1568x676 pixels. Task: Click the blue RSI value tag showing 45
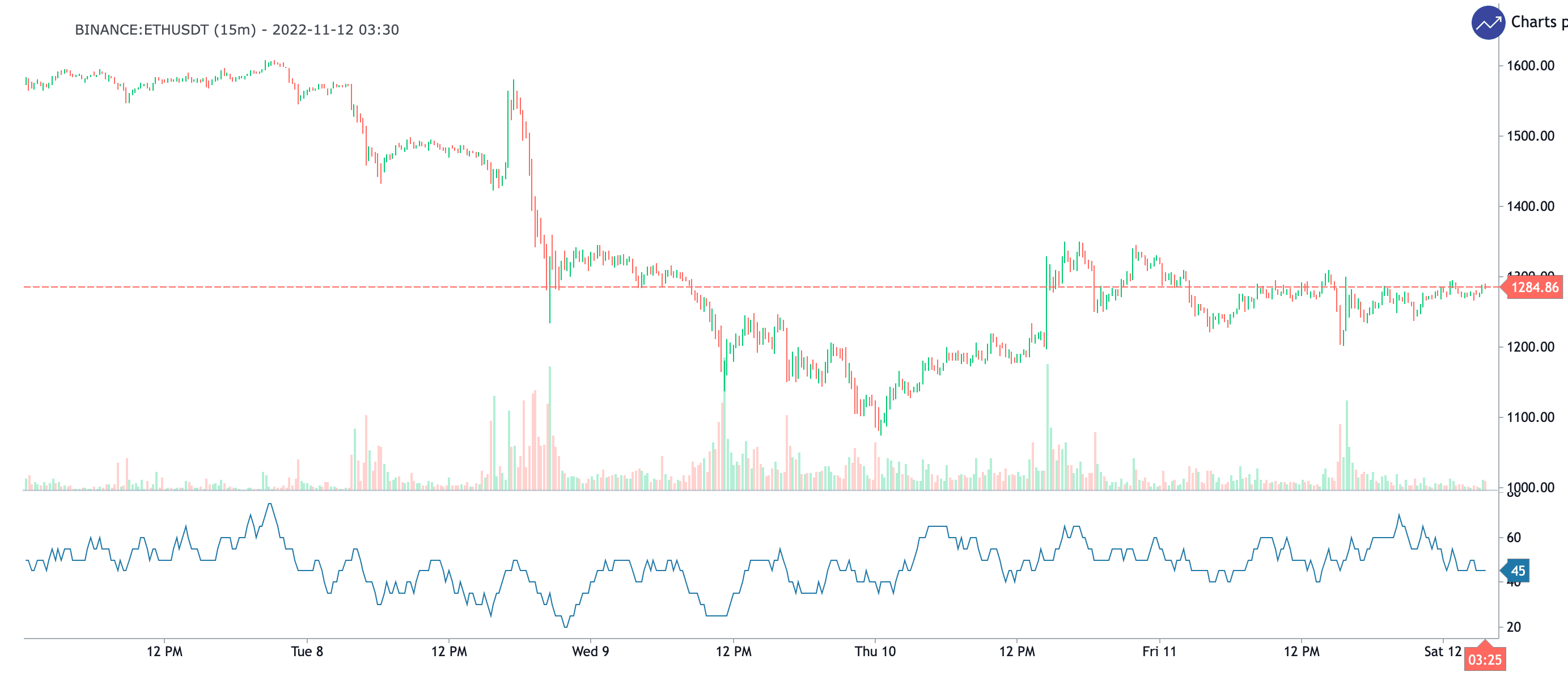tap(1517, 571)
